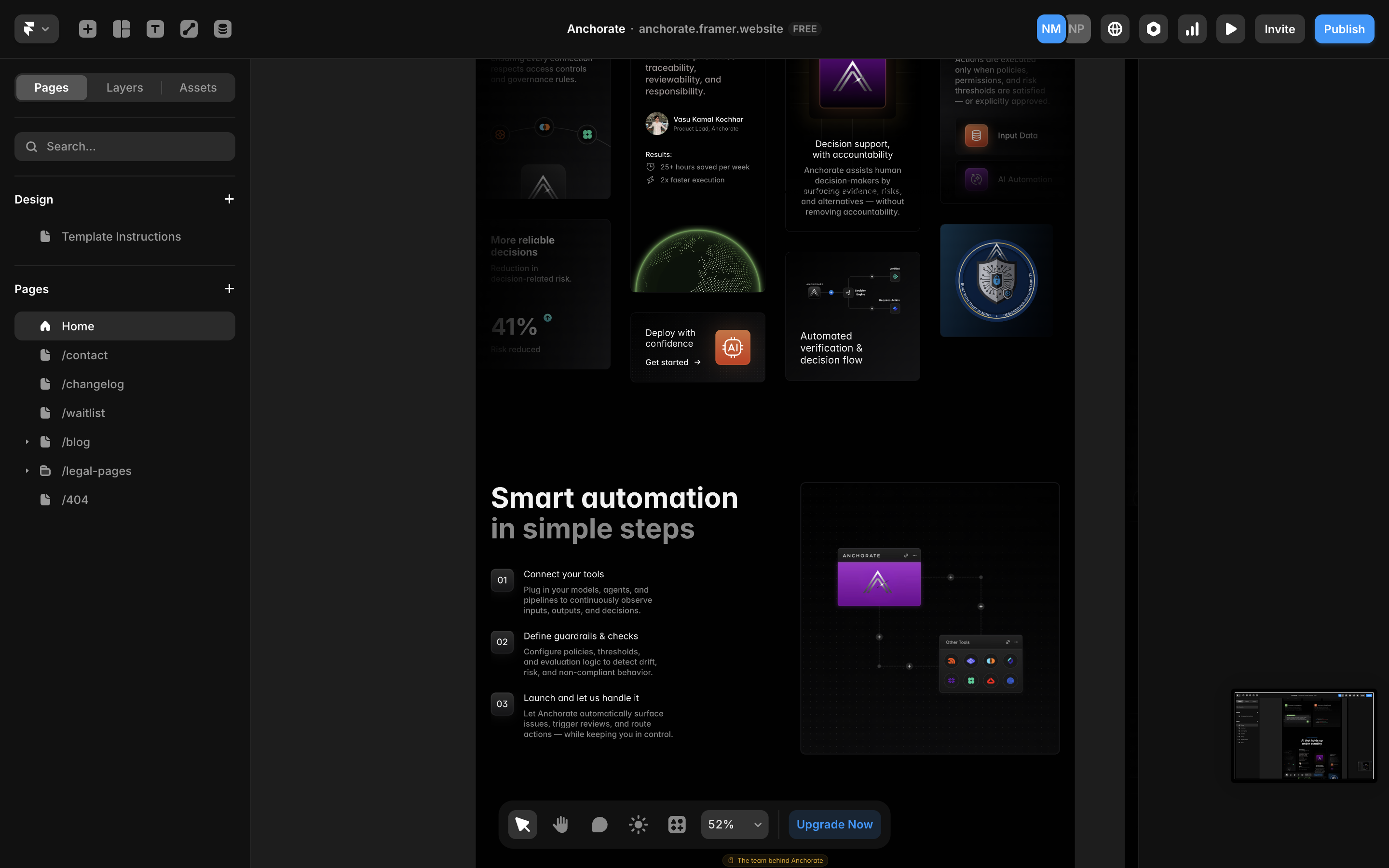Click the Layout blocks icon in toolbar
The image size is (1389, 868).
point(121,28)
